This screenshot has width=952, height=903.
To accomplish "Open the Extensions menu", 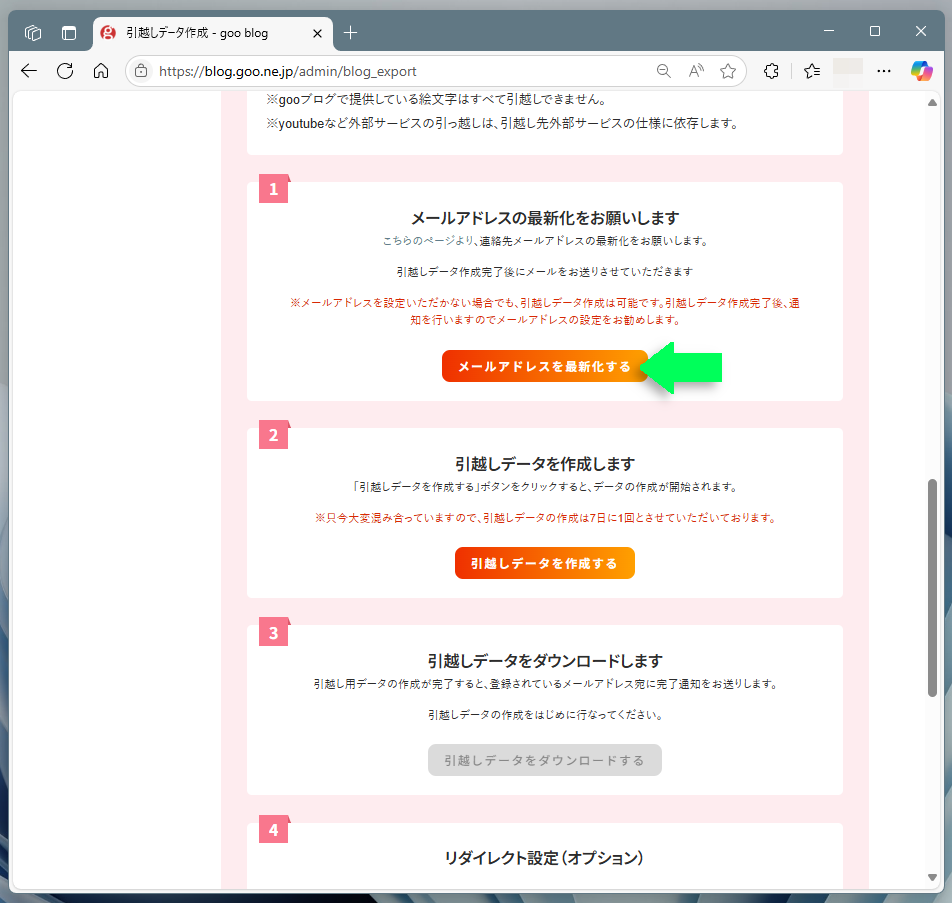I will pos(771,71).
